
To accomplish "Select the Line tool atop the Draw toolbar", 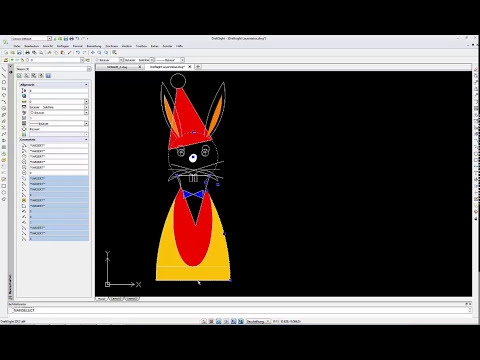I will point(4,69).
